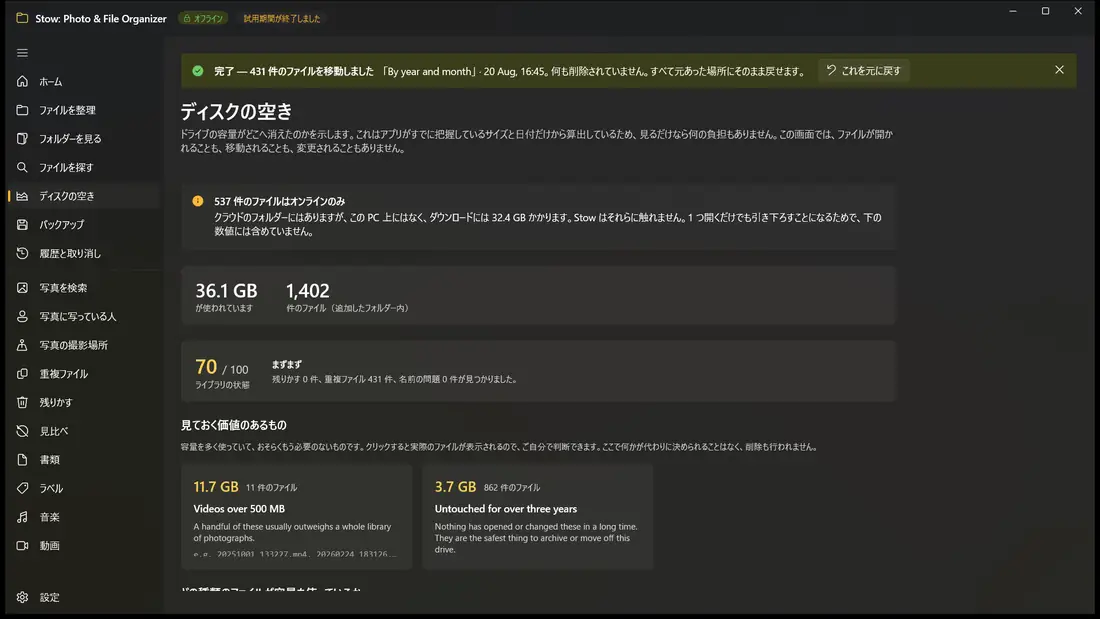
Task: Go to ディスクの空き menu item
Action: click(x=84, y=197)
